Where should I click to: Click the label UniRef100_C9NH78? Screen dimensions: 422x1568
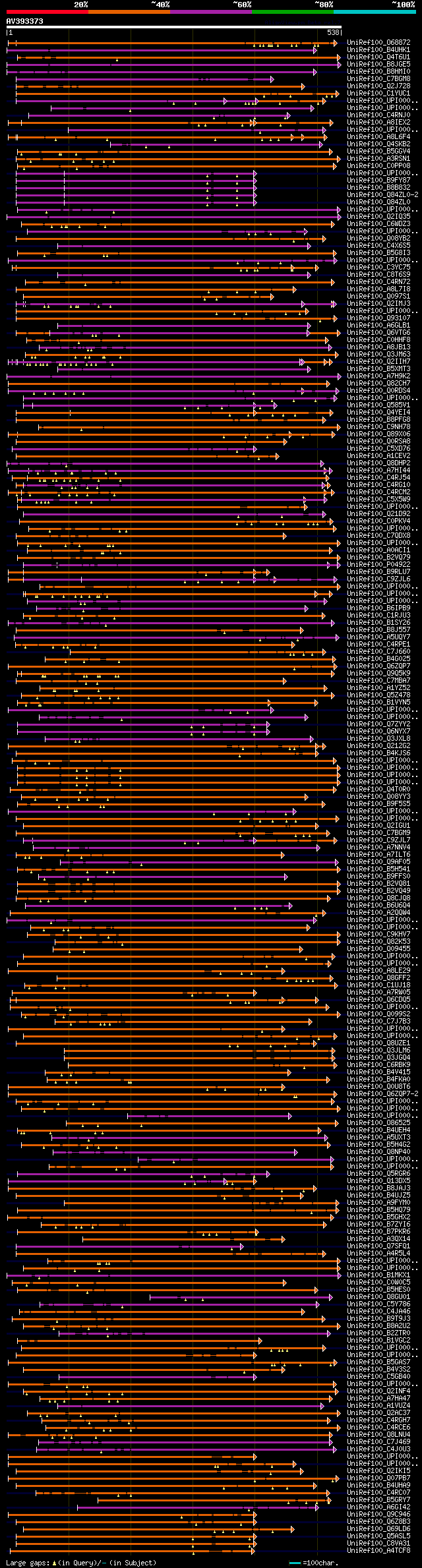tap(378, 427)
